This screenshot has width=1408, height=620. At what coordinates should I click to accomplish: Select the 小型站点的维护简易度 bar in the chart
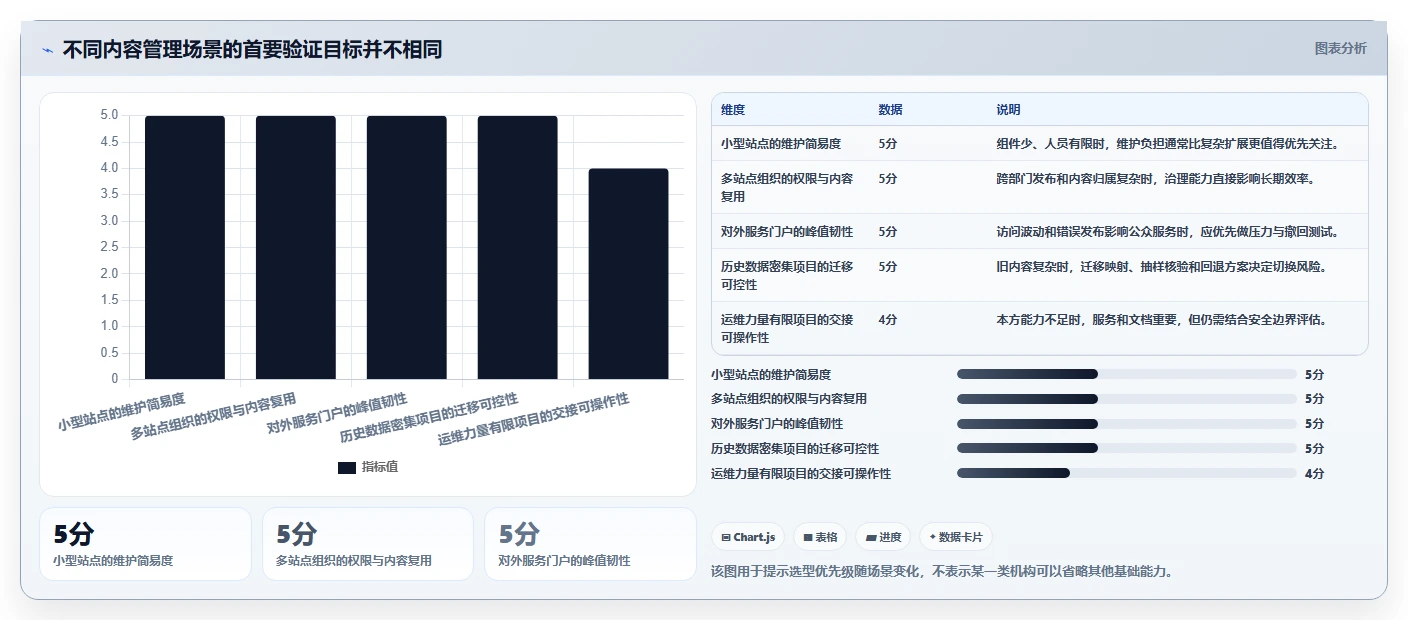[x=185, y=247]
